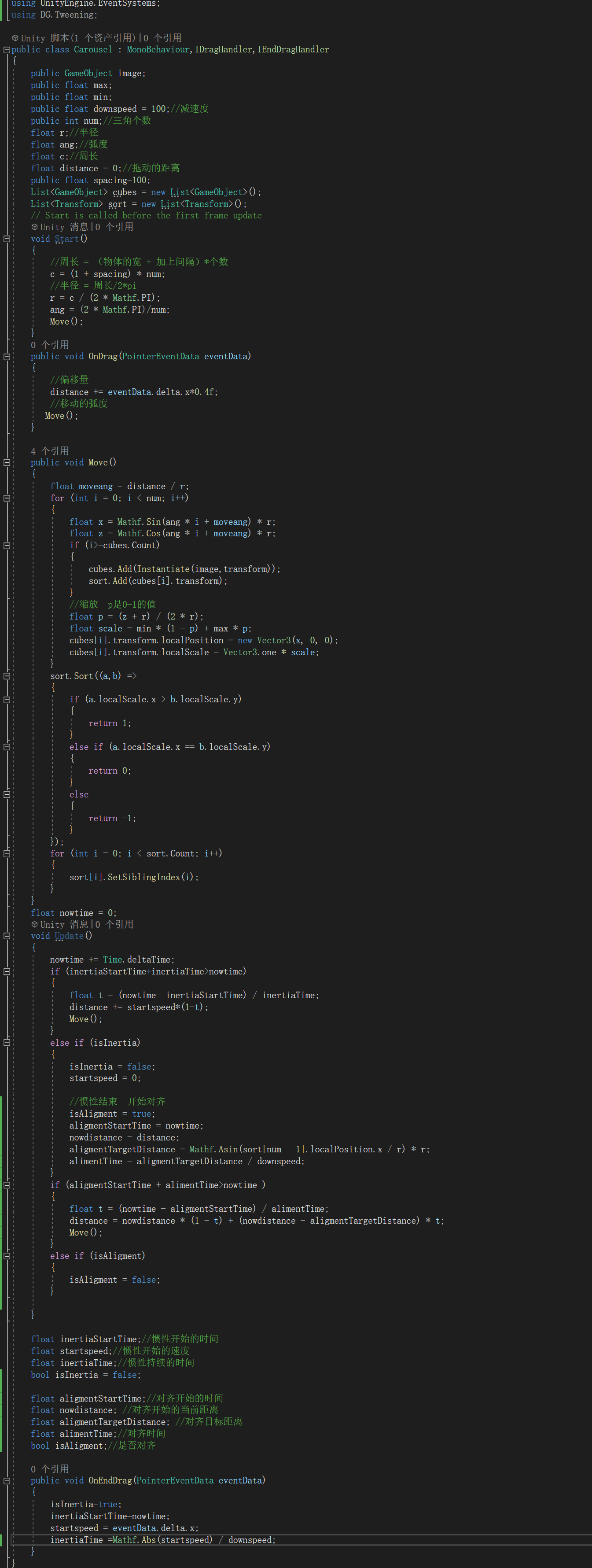Fold the 'else if (isInertia)' block

tap(7, 1043)
